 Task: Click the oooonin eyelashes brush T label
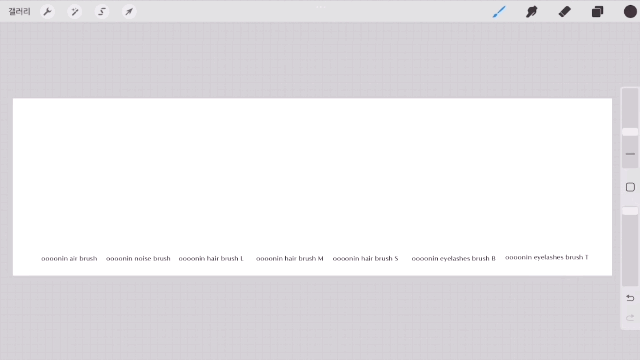[x=547, y=257]
